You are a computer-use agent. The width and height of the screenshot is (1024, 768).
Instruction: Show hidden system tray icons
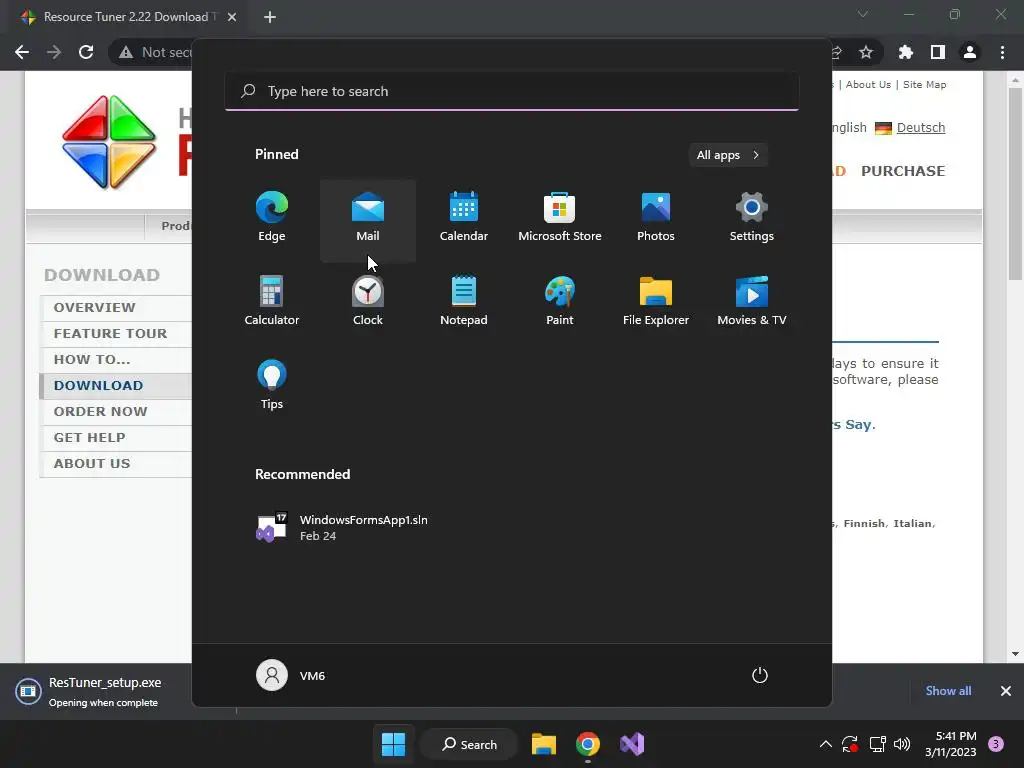click(x=825, y=744)
